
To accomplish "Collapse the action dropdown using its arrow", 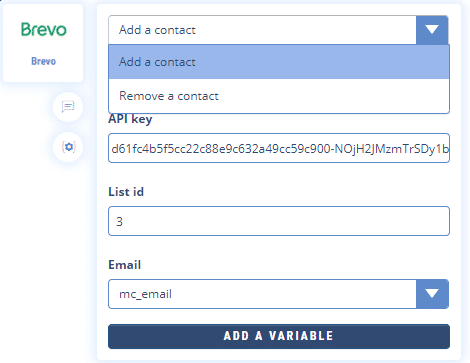I will (x=432, y=30).
